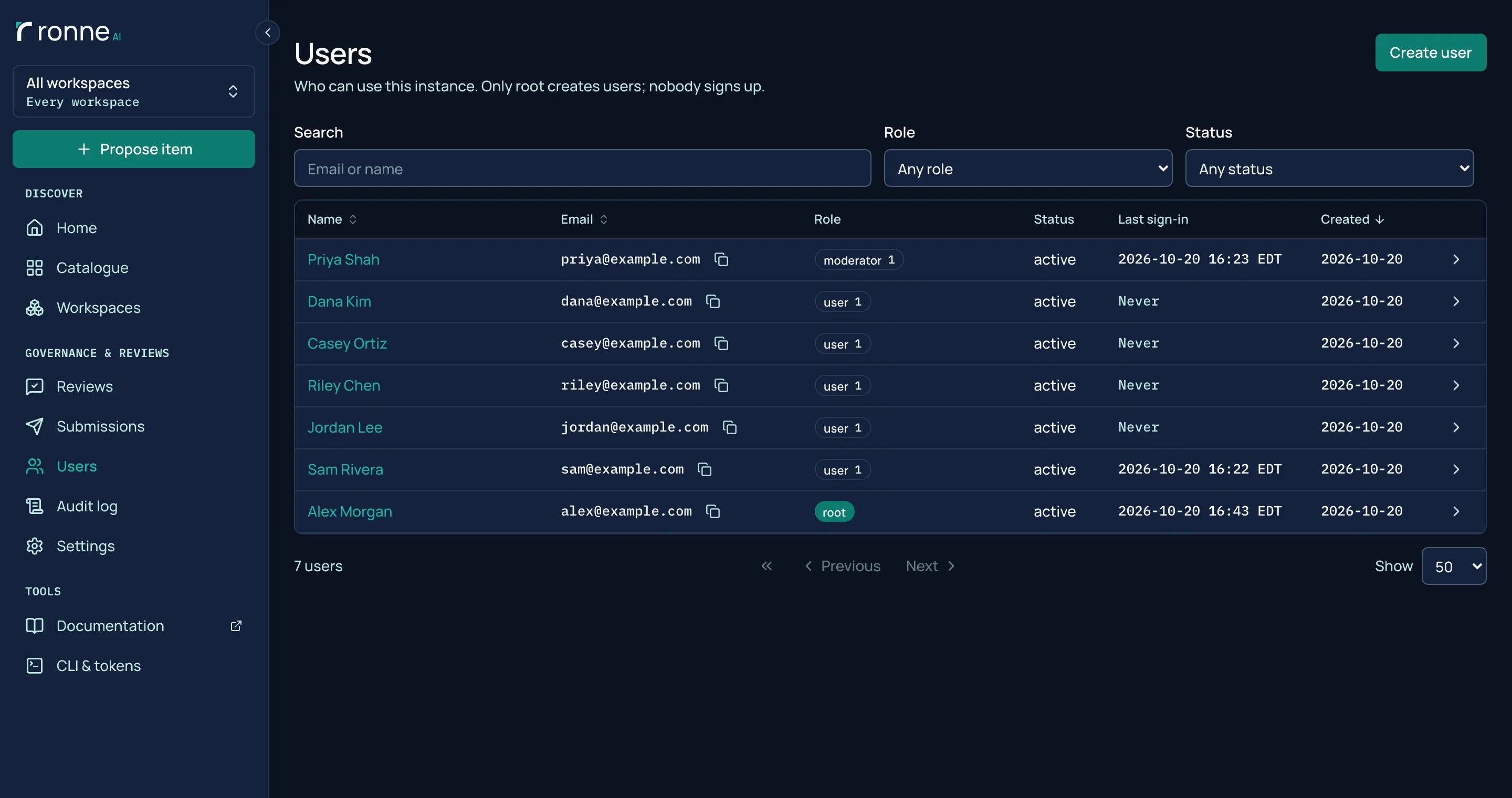Copy alex@example.com email address
The image size is (1512, 798).
712,511
